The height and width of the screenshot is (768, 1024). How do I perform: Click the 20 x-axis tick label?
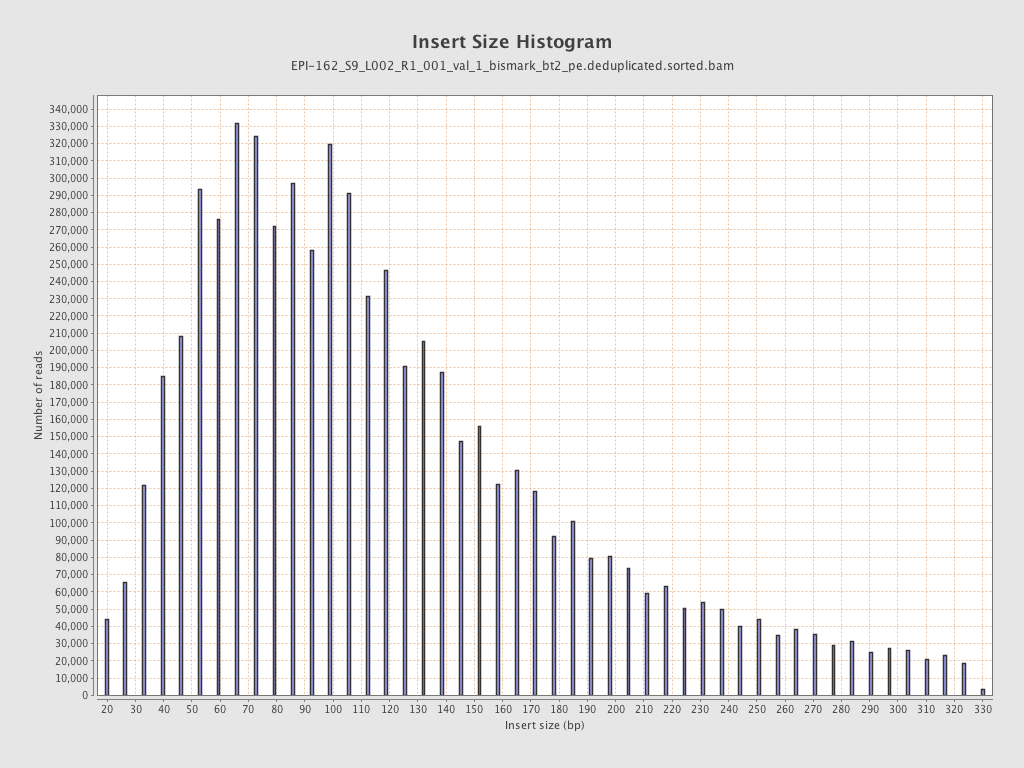pos(107,709)
